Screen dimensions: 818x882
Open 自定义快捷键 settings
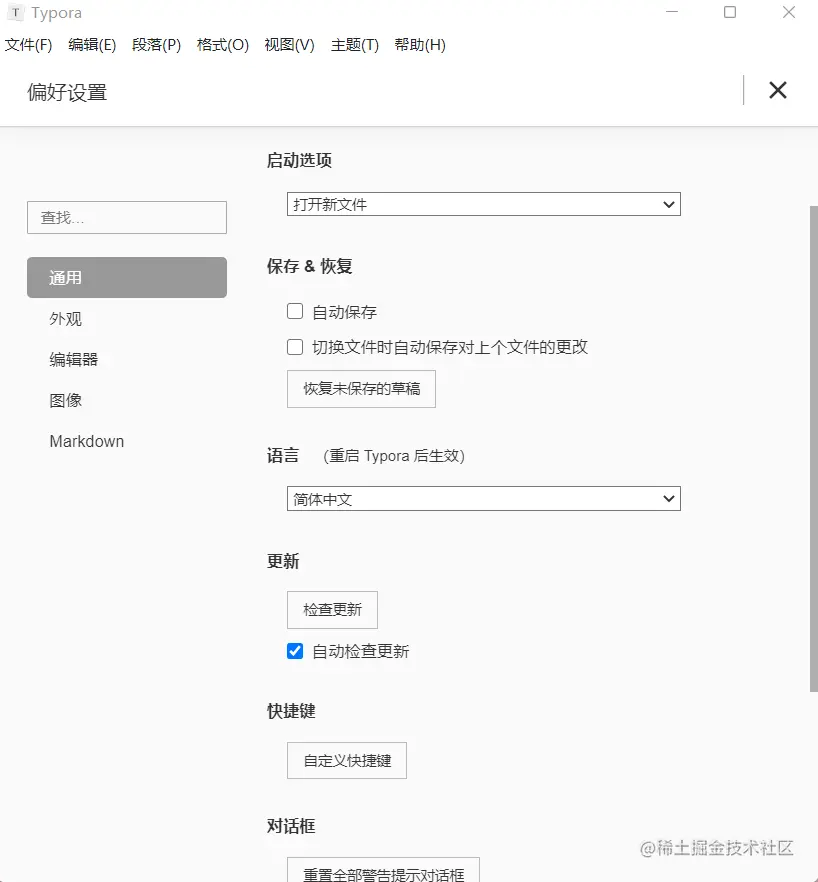(346, 760)
